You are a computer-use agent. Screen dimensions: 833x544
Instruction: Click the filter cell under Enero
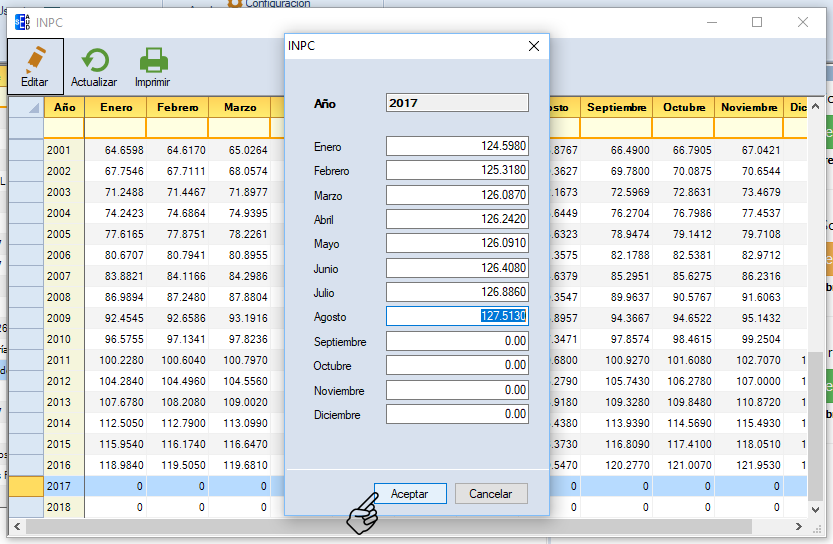pyautogui.click(x=115, y=128)
